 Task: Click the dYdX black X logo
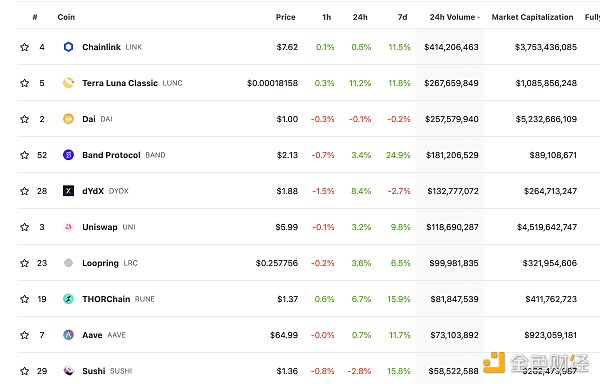[x=68, y=191]
